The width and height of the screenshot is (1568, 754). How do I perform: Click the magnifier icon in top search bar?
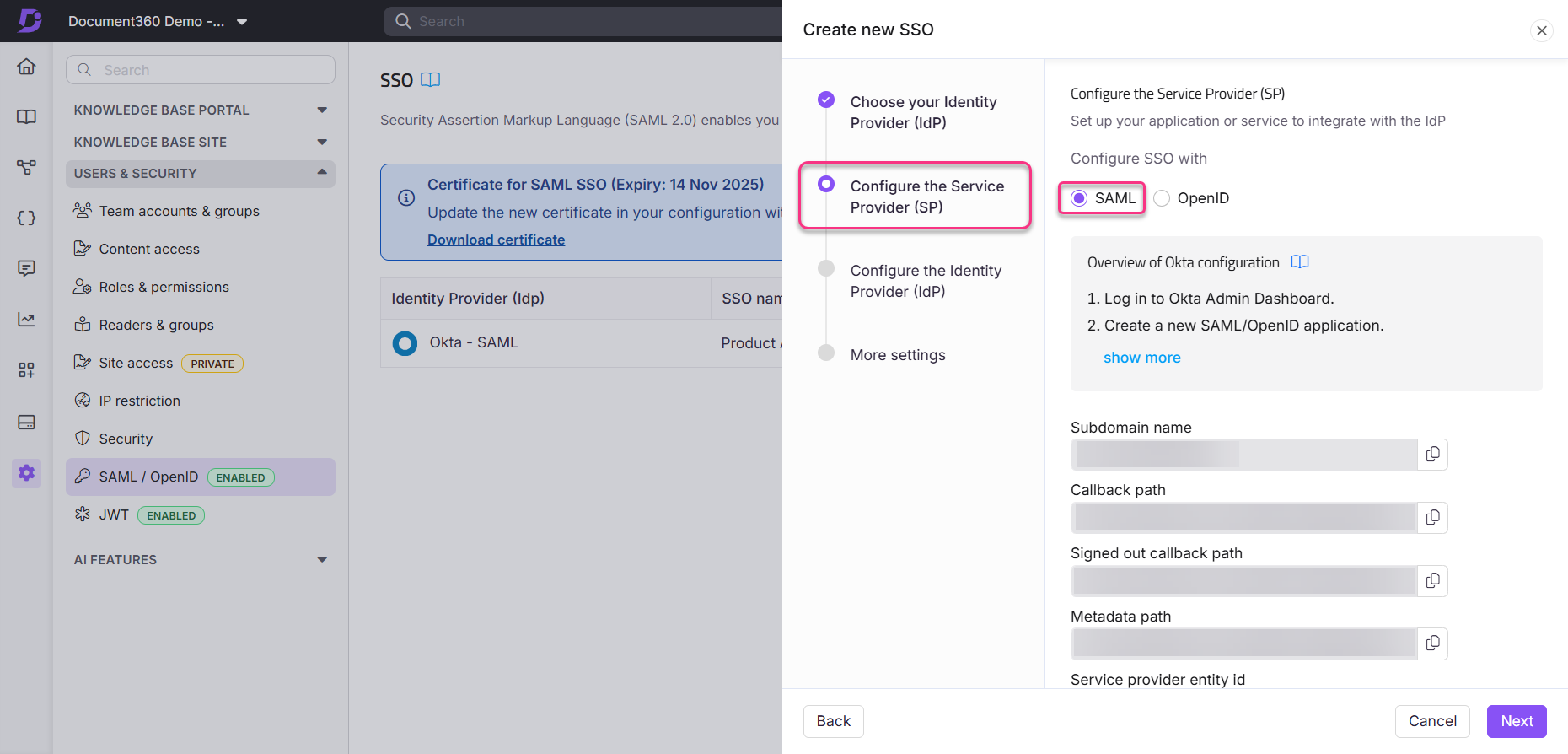tap(403, 21)
